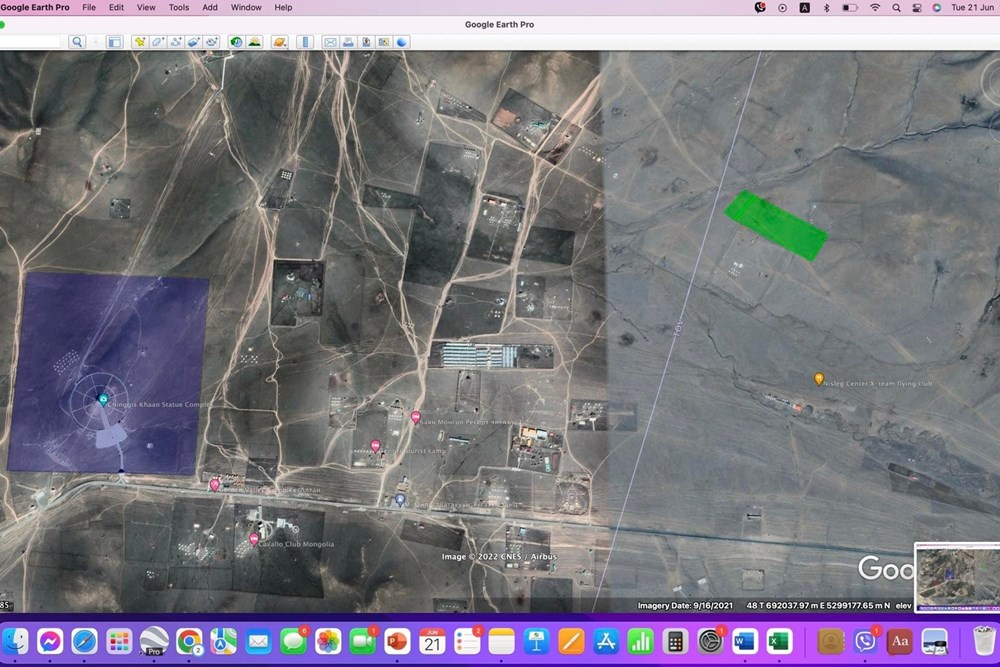This screenshot has width=1000, height=667.
Task: Click the Search magnifier button in toolbar
Action: [x=77, y=42]
